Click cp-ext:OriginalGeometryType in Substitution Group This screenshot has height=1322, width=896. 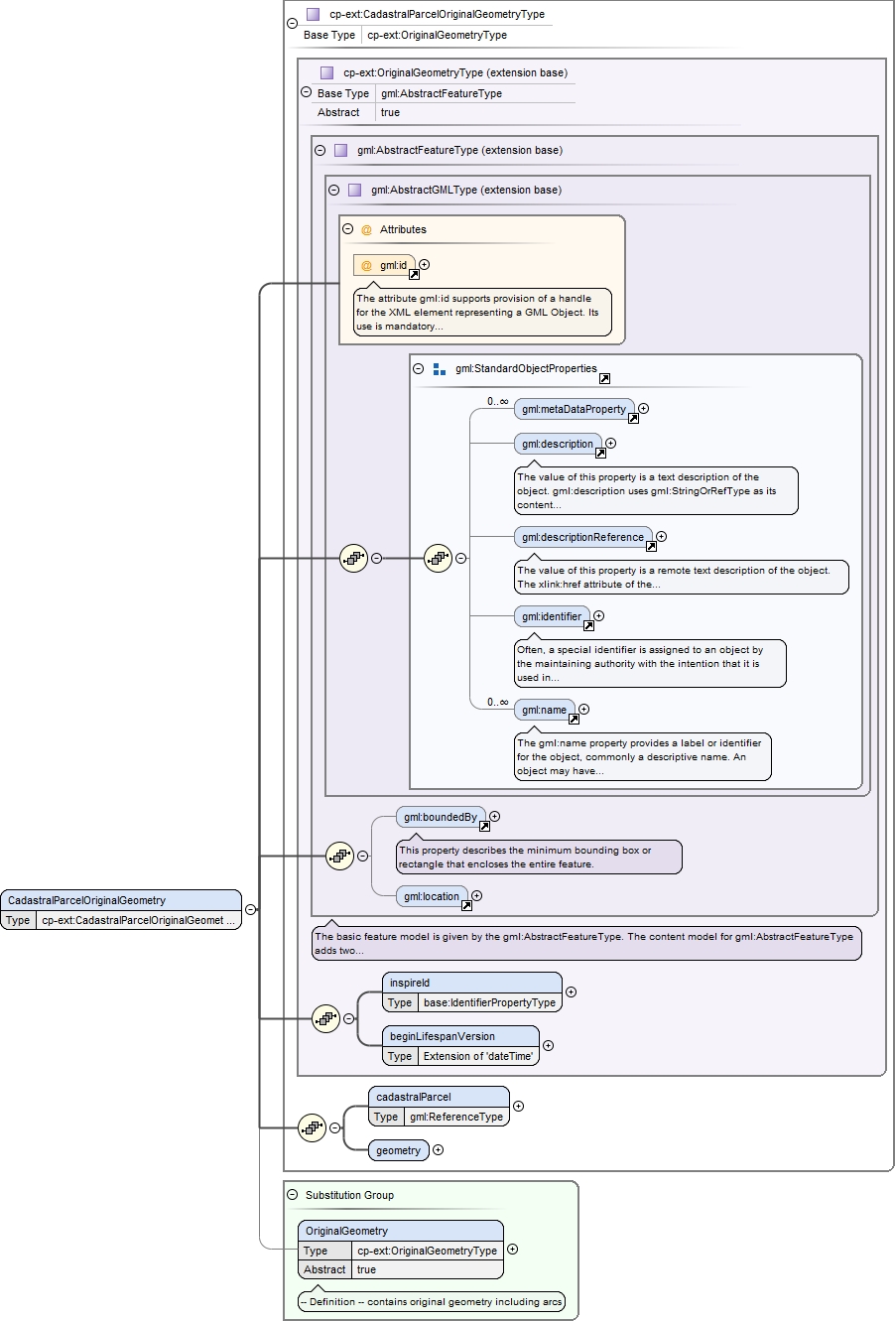pos(428,1251)
